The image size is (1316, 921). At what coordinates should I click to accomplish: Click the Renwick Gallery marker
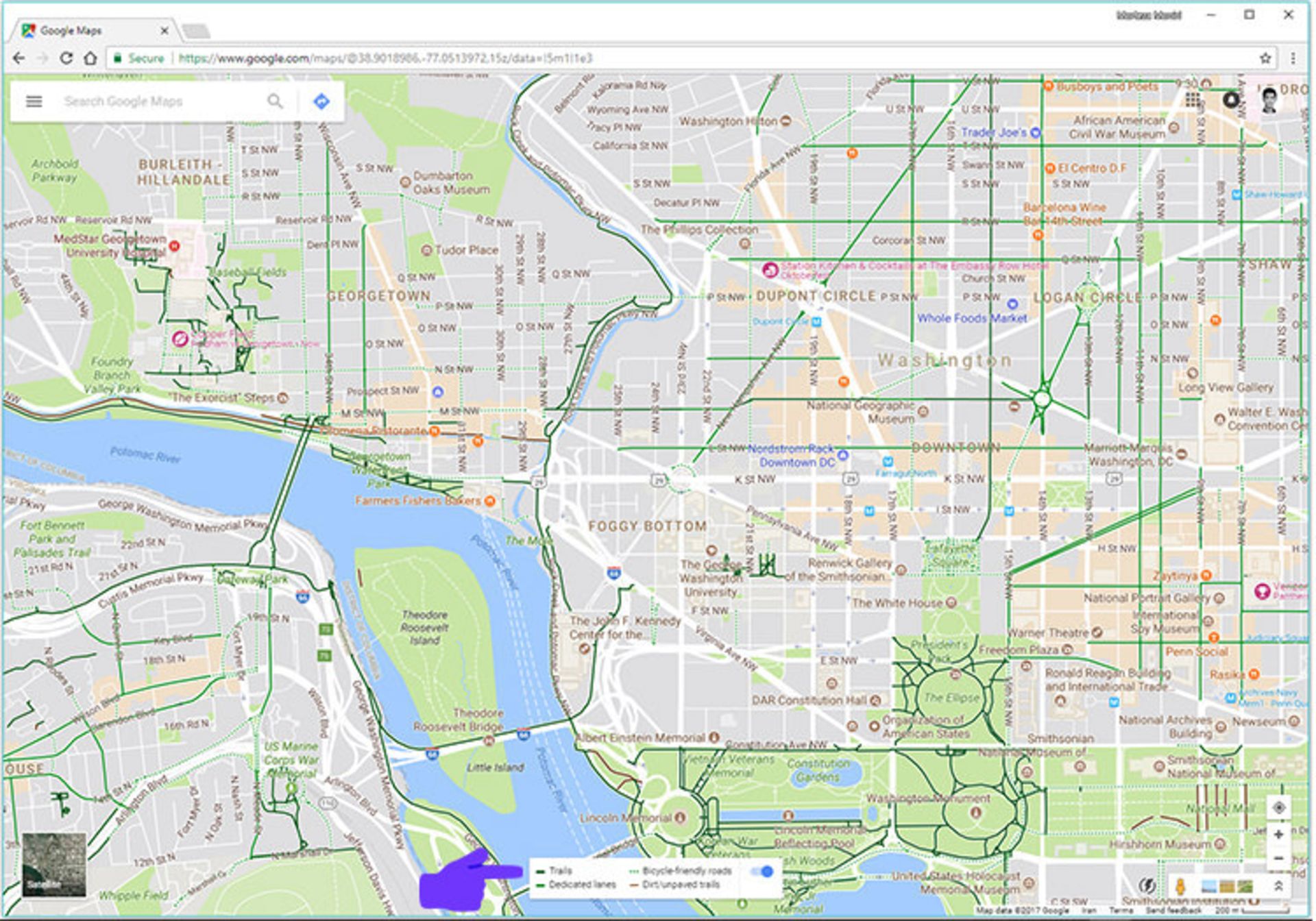click(901, 570)
